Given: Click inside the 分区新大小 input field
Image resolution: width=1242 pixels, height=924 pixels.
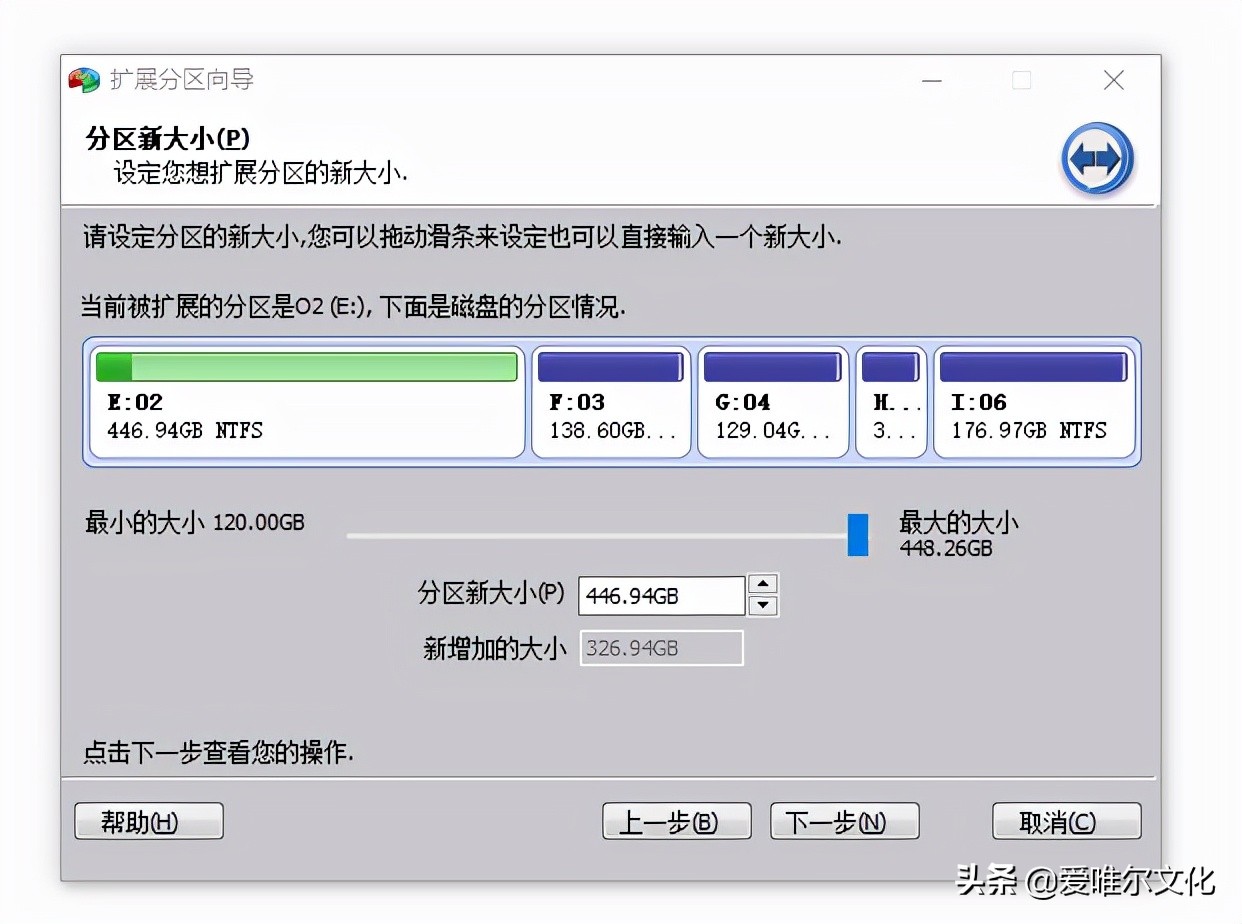Looking at the screenshot, I should (x=660, y=595).
